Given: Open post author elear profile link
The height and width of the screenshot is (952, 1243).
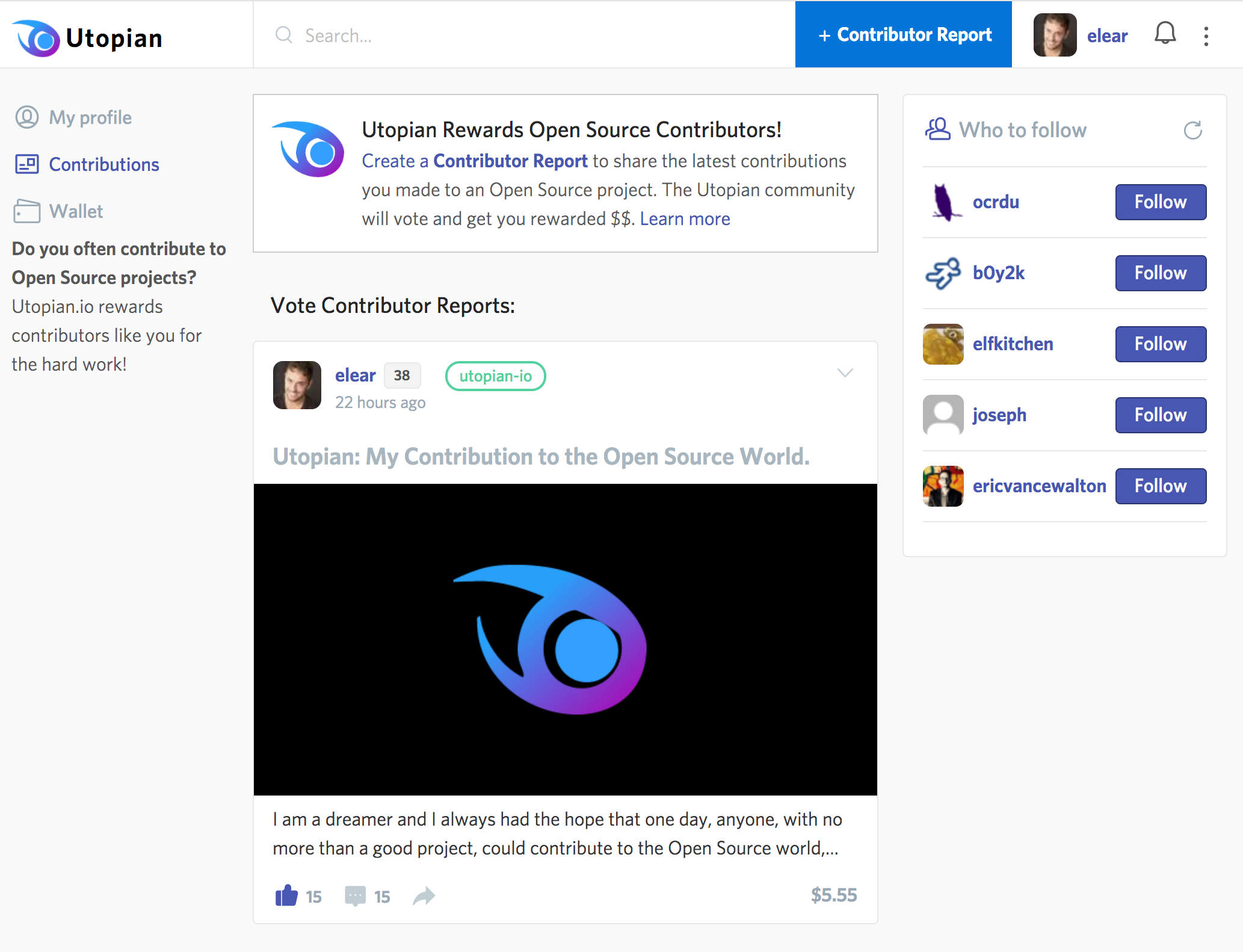Looking at the screenshot, I should (355, 375).
